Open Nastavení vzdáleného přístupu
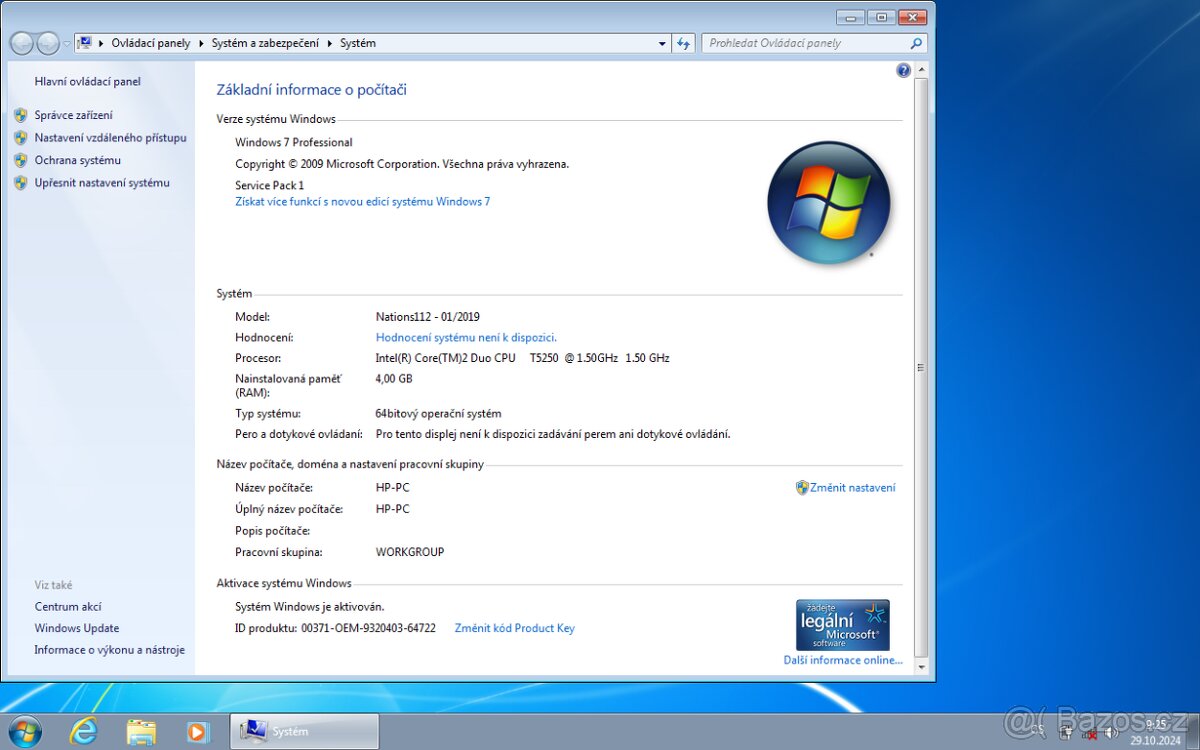Image resolution: width=1200 pixels, height=750 pixels. [x=111, y=138]
